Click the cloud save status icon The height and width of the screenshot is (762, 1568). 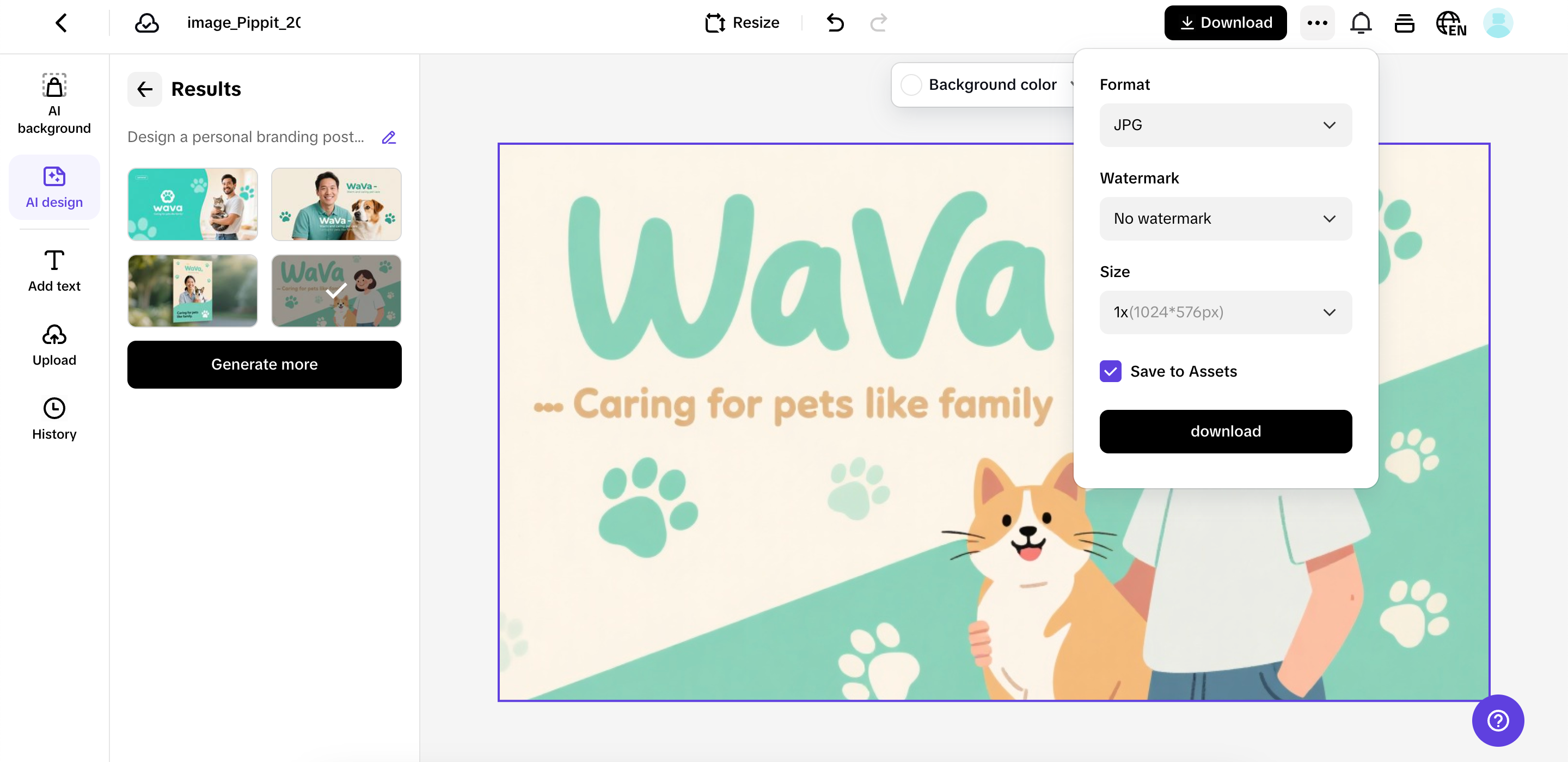pos(146,23)
